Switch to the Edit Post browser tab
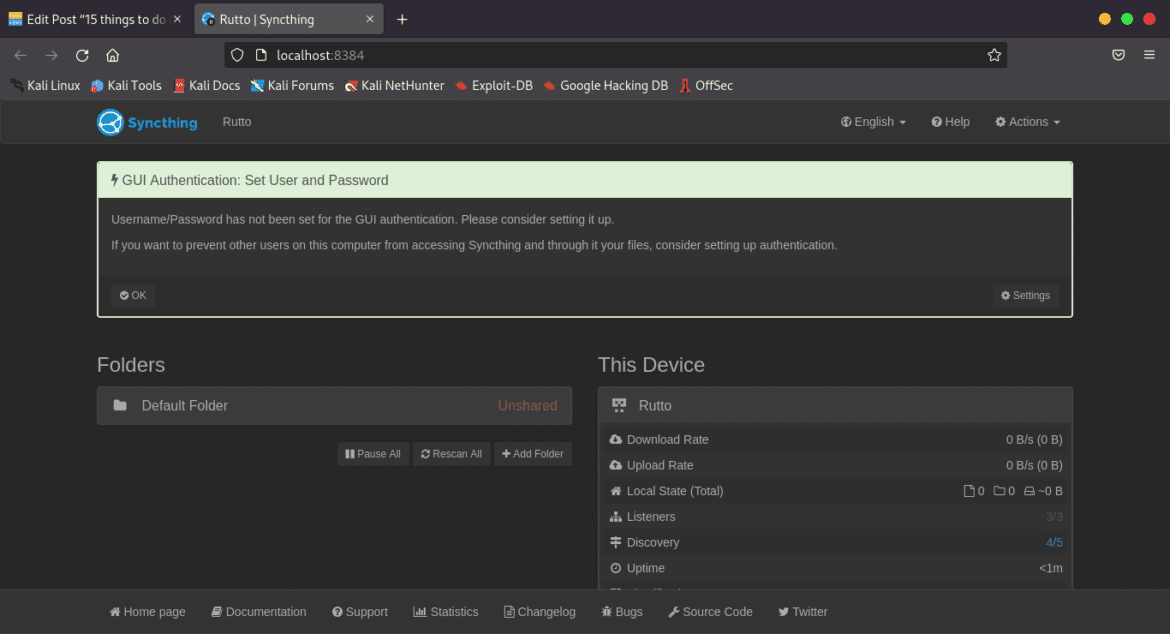Image resolution: width=1170 pixels, height=634 pixels. [88, 18]
